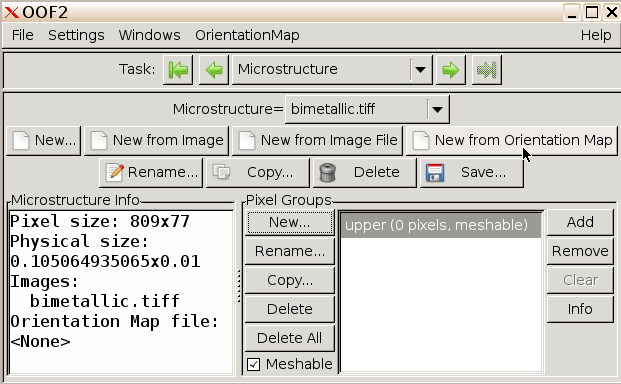
Task: Click the Pixel size: 809x77 text
Action: [100, 221]
